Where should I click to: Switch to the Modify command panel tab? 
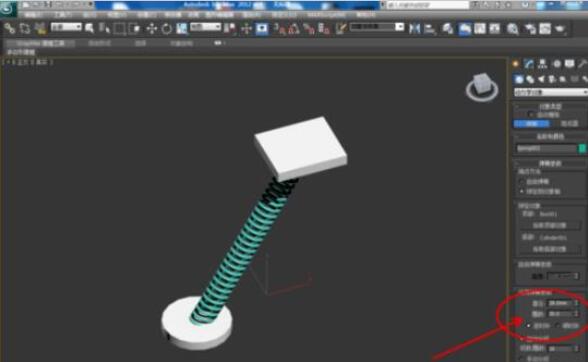pos(529,64)
